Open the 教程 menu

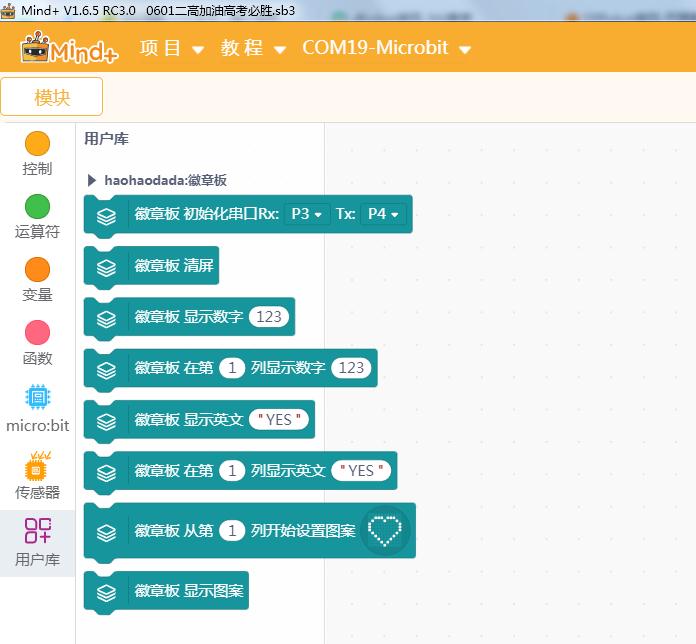(253, 48)
